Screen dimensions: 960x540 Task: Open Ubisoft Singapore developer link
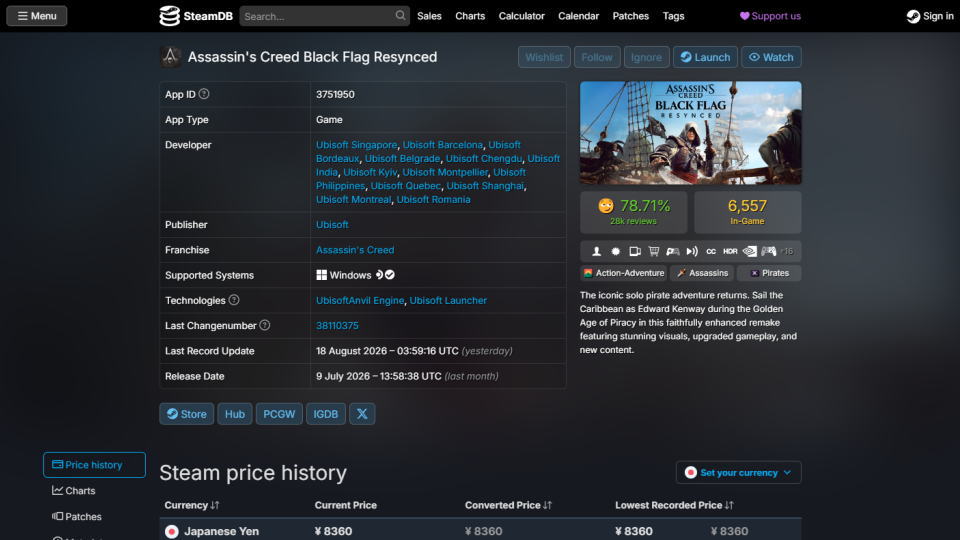pyautogui.click(x=356, y=144)
